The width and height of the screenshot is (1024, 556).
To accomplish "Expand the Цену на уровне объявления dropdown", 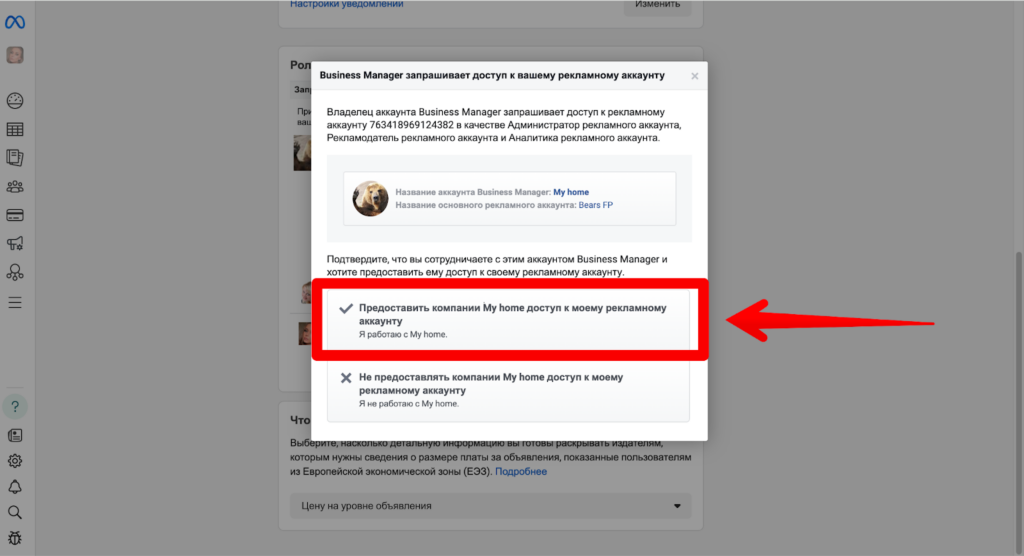I will (490, 506).
